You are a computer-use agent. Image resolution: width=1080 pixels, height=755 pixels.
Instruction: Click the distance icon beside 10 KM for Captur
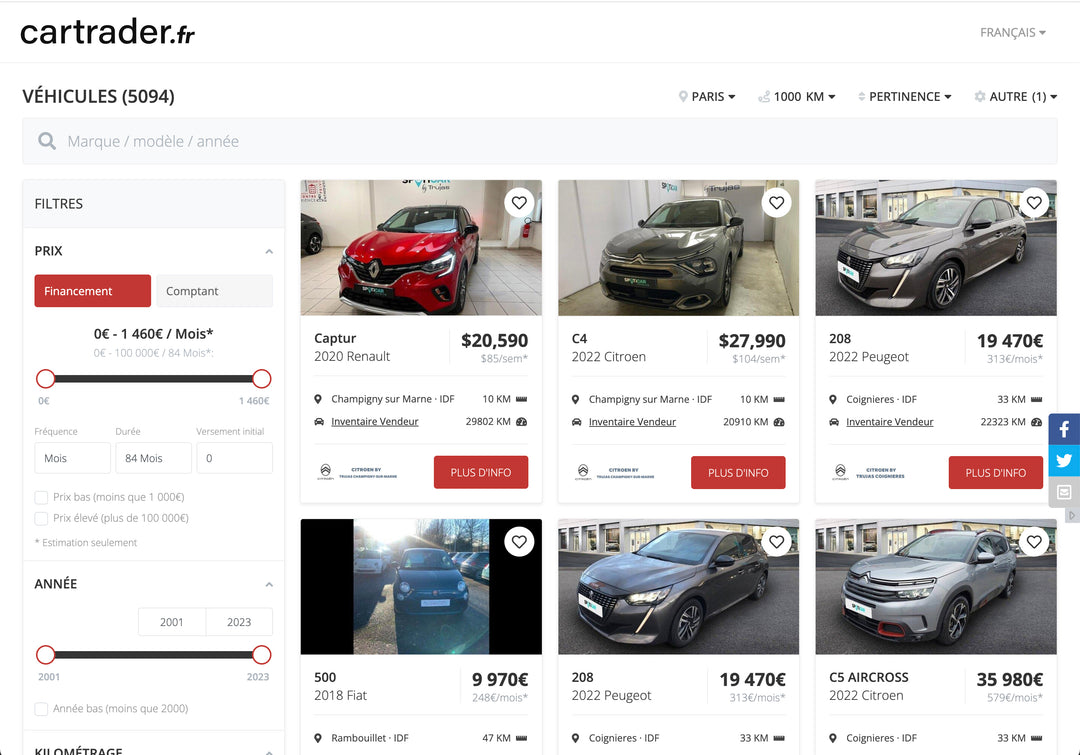521,399
